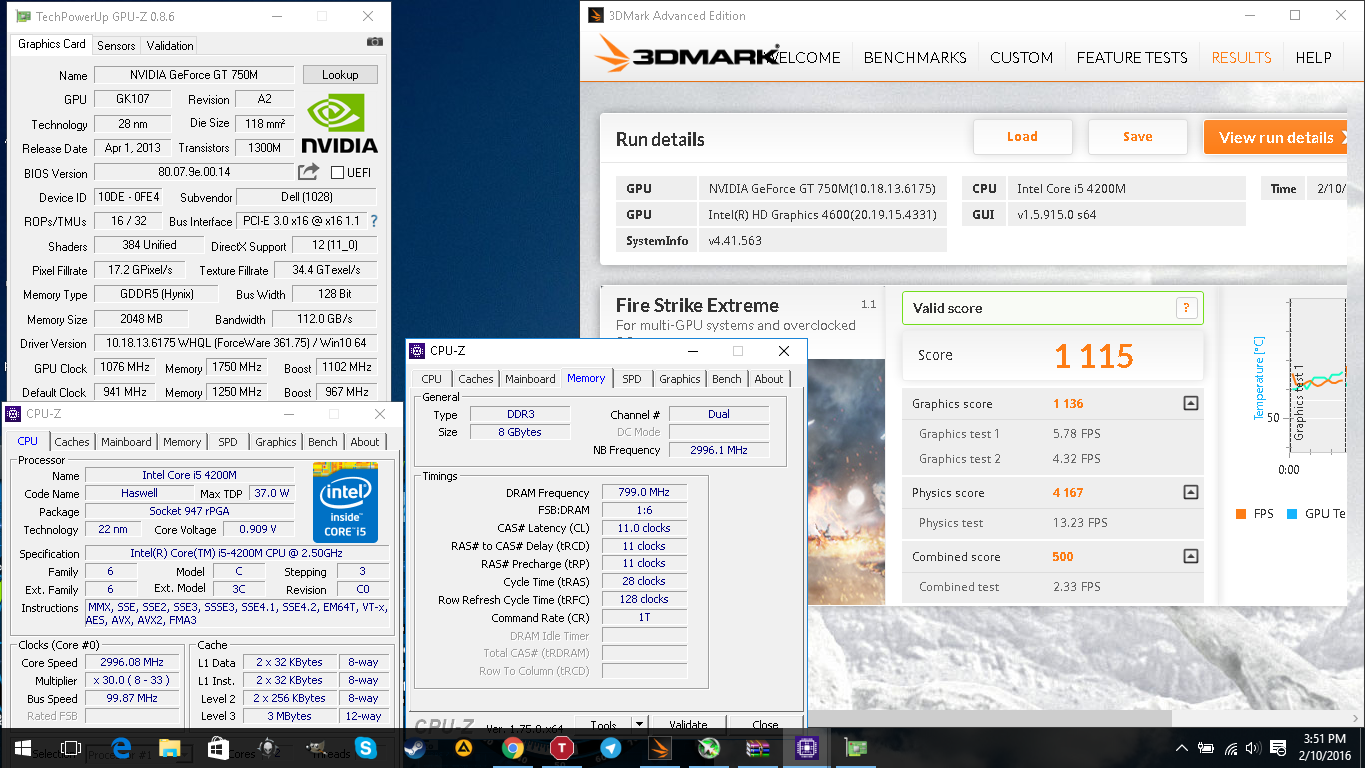The height and width of the screenshot is (768, 1365).
Task: Open Skype from the taskbar
Action: pos(366,748)
